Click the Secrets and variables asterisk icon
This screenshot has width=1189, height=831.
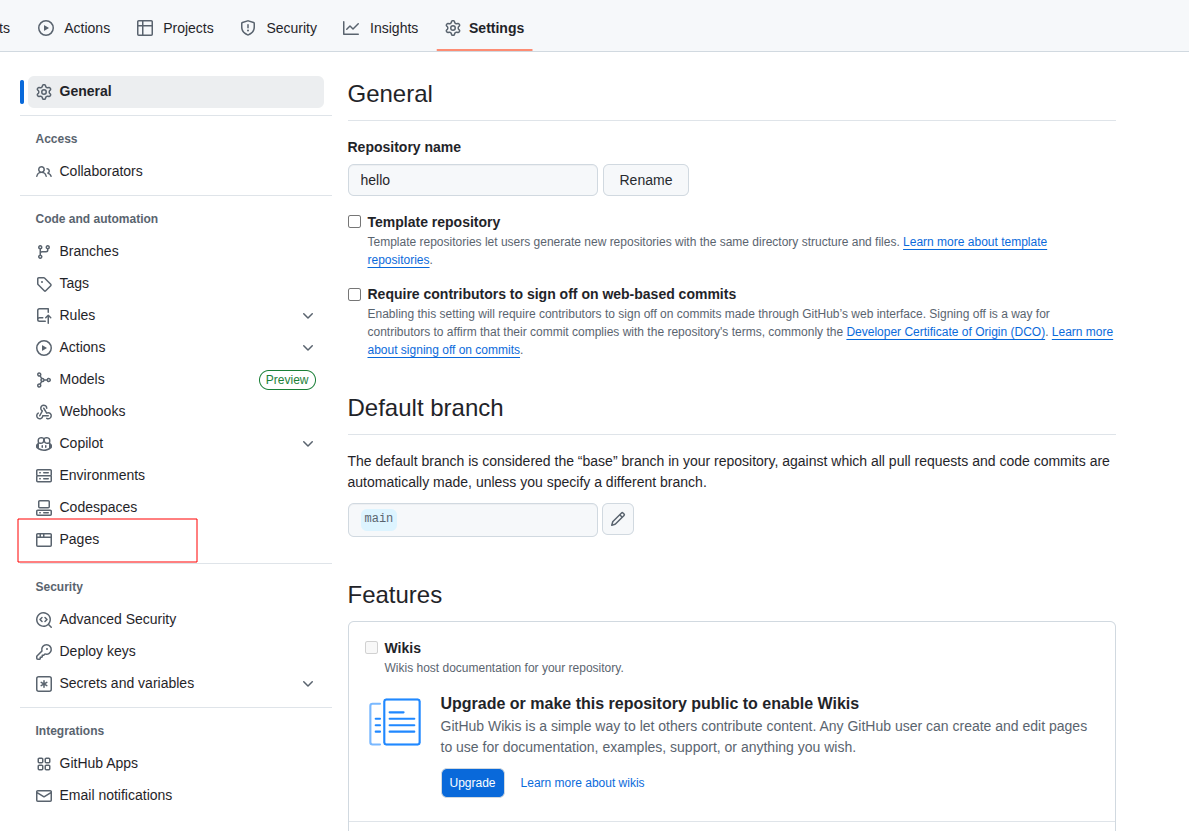[x=44, y=684]
